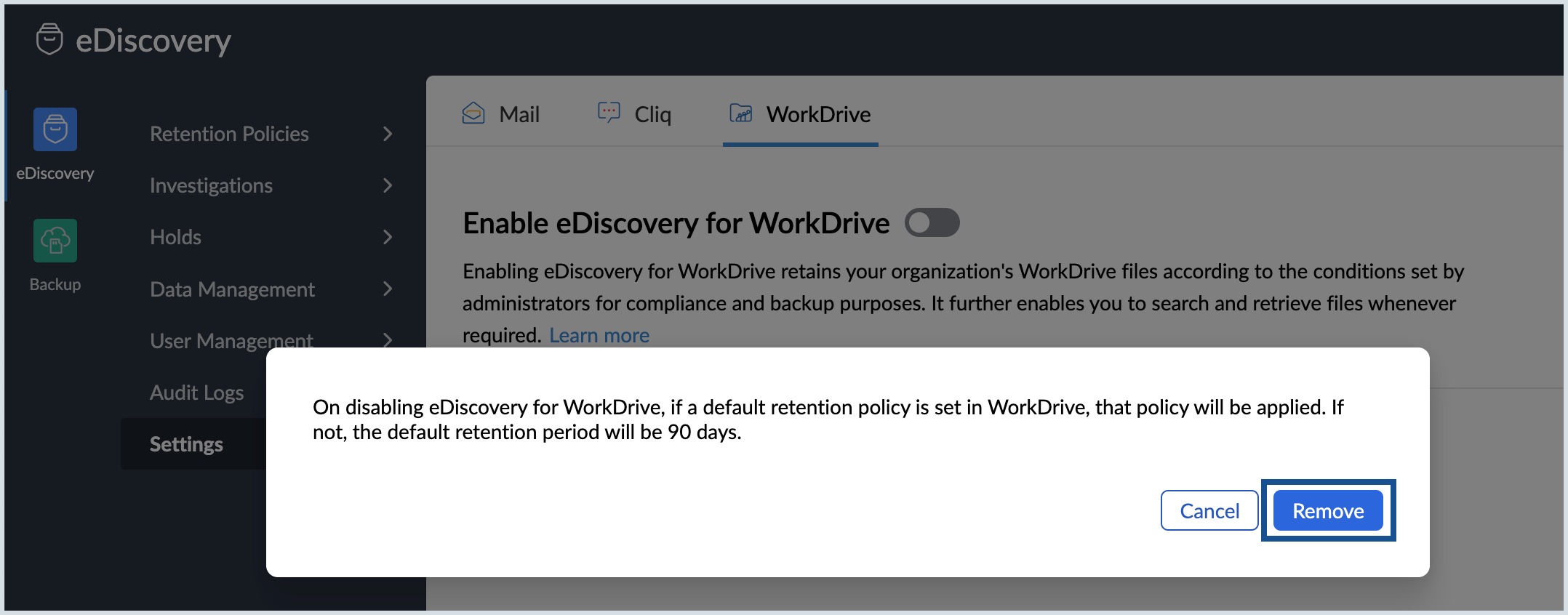Click the Cliq chat bubble icon
1568x615 pixels.
pos(609,113)
